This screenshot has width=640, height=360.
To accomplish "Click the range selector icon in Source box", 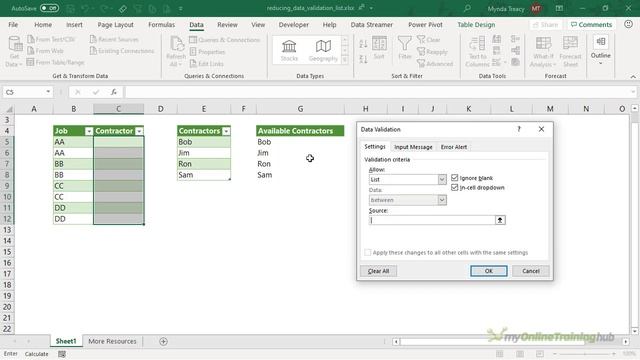I will click(x=500, y=220).
